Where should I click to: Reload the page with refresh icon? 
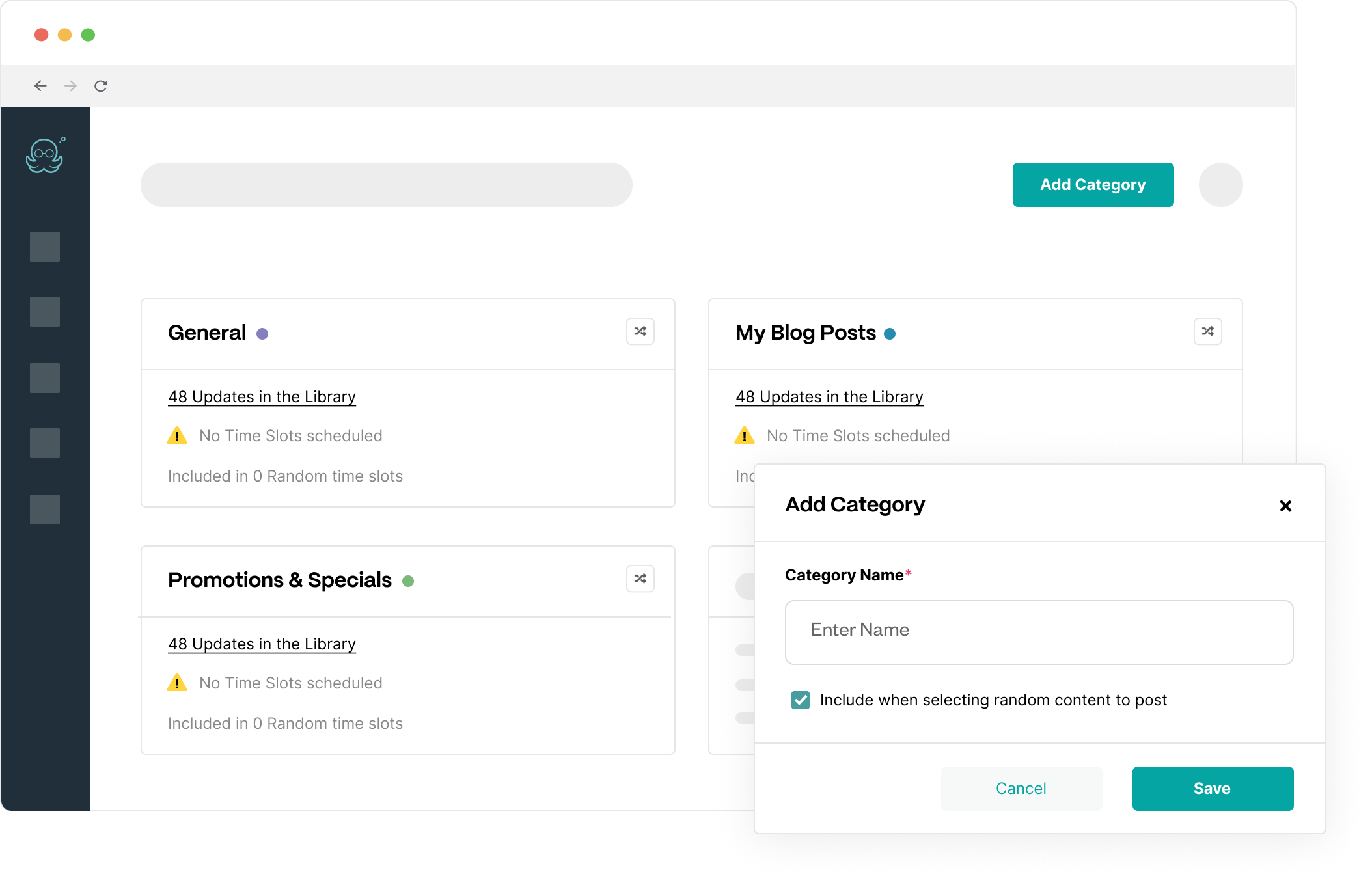click(101, 86)
